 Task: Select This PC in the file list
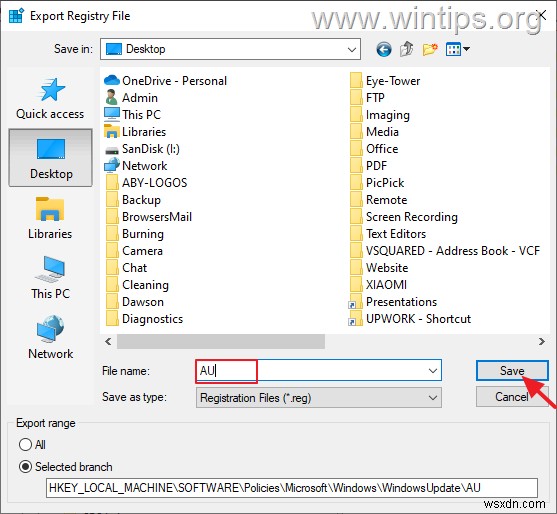coord(133,115)
